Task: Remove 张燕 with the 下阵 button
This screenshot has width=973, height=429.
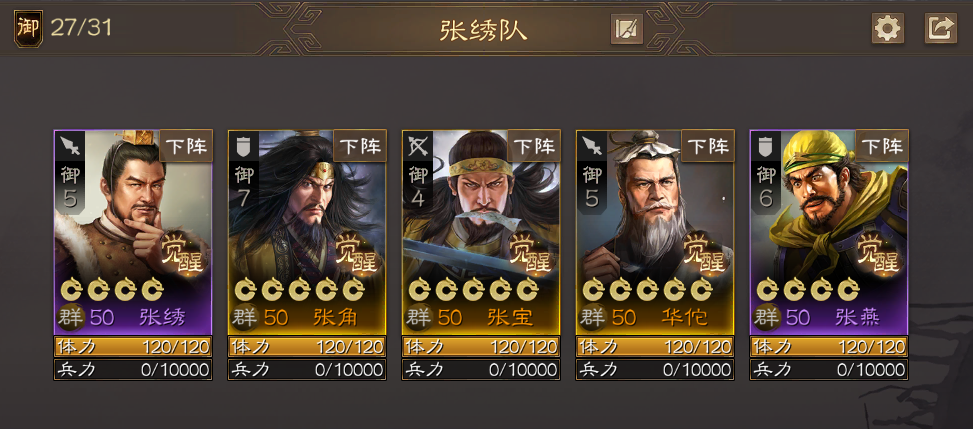Action: [x=882, y=147]
